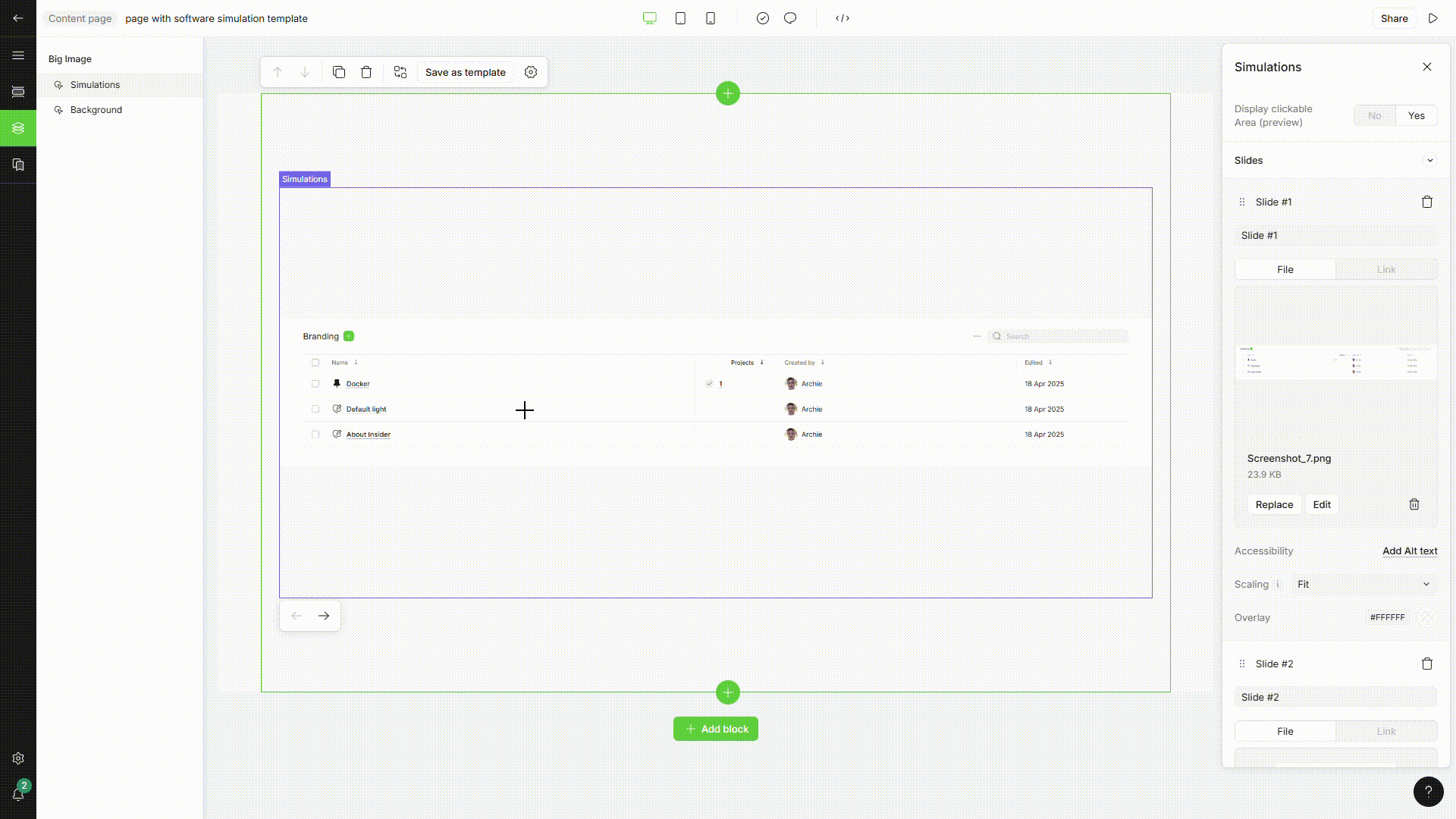Click the Add Alt text link

[x=1409, y=551]
